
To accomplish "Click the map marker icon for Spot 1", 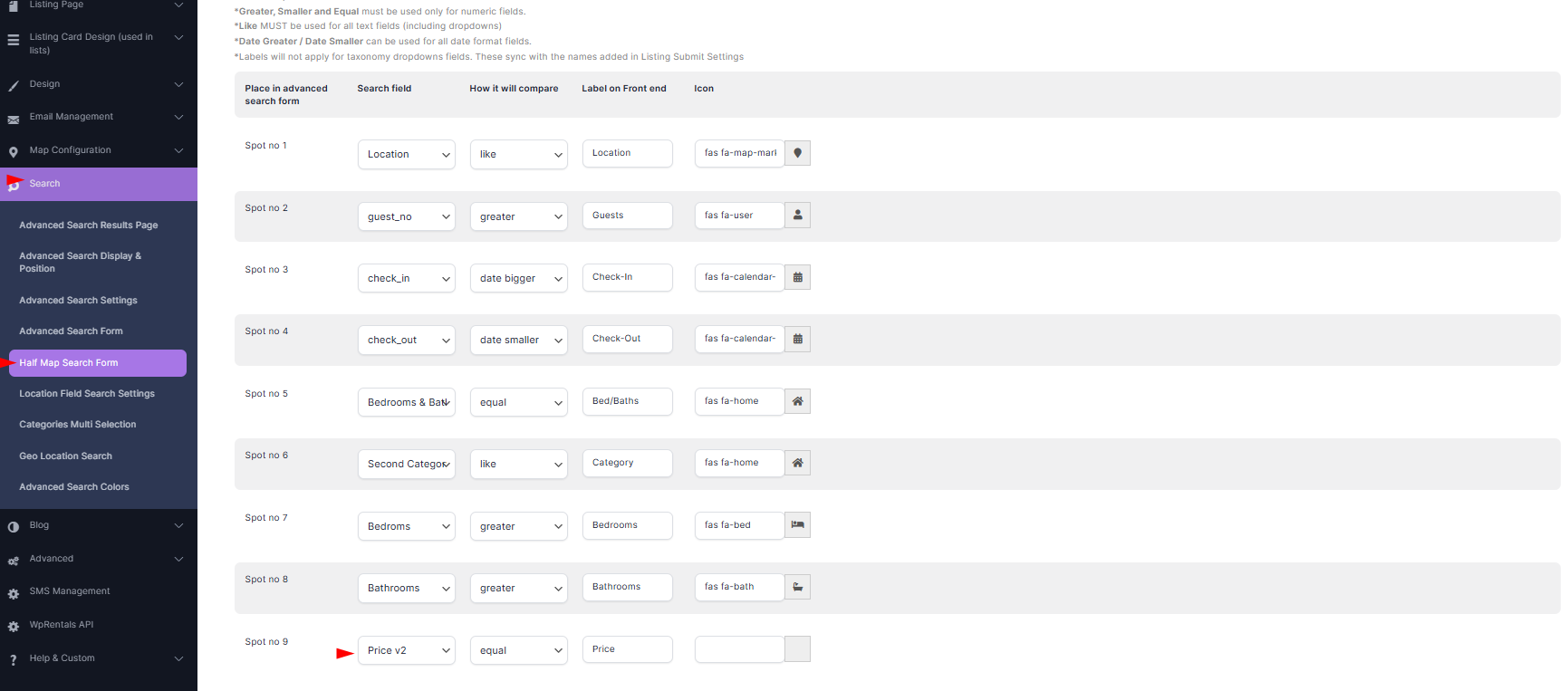I will pyautogui.click(x=797, y=153).
